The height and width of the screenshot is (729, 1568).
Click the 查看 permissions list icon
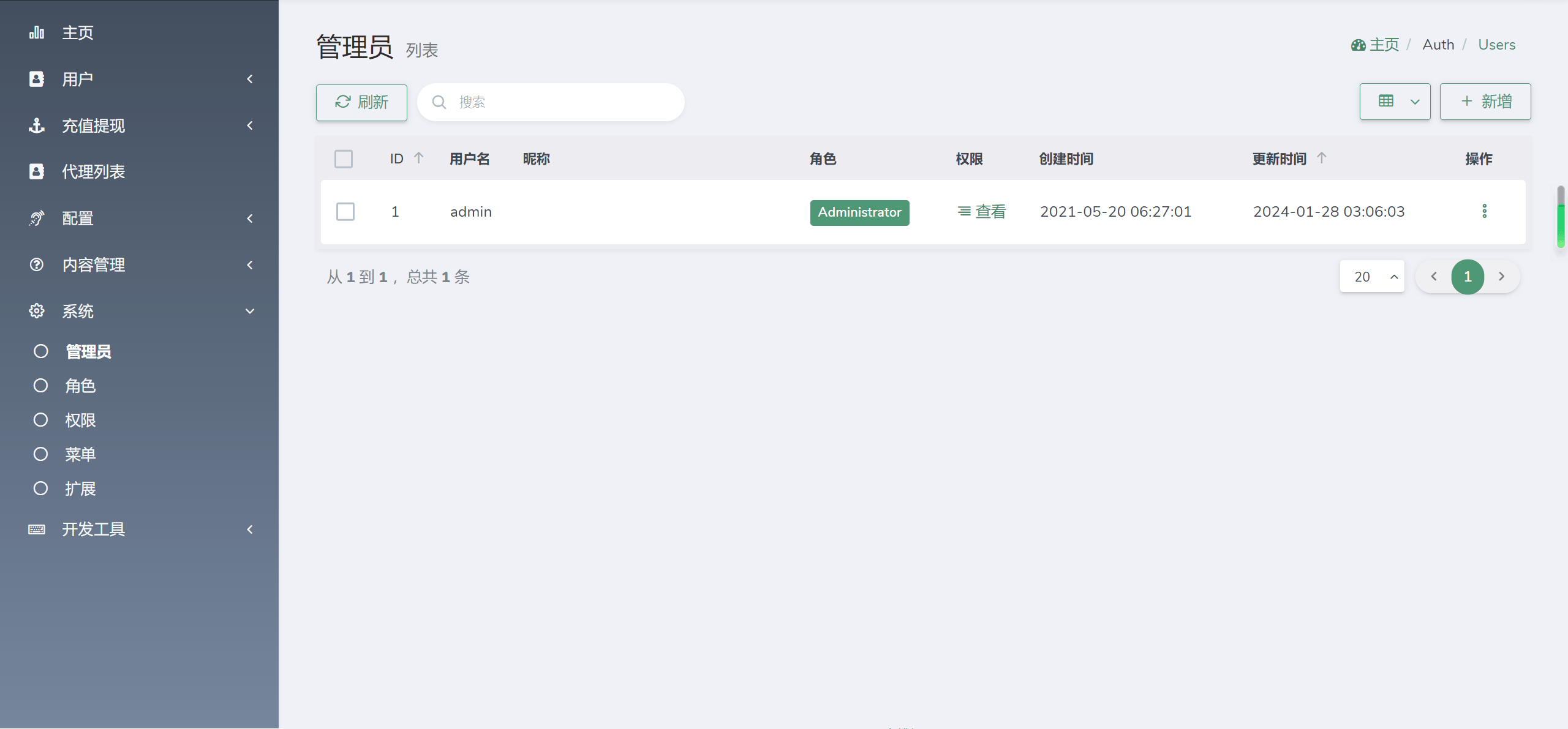click(964, 211)
